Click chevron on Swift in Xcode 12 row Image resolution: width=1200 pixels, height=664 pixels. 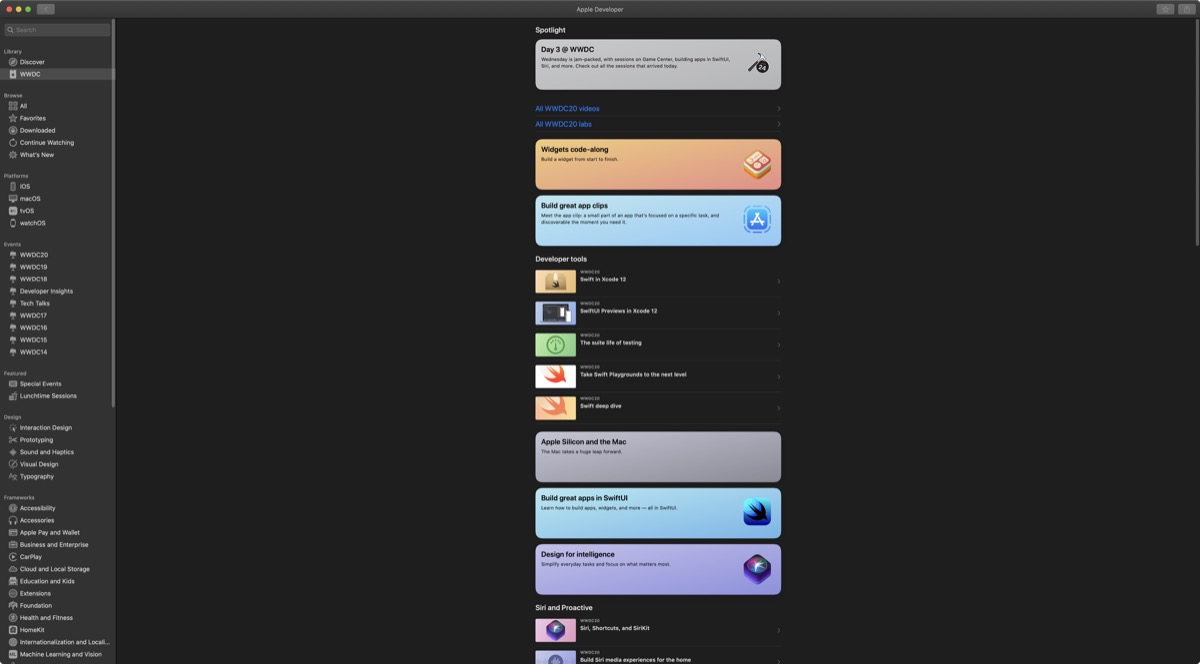[x=779, y=282]
